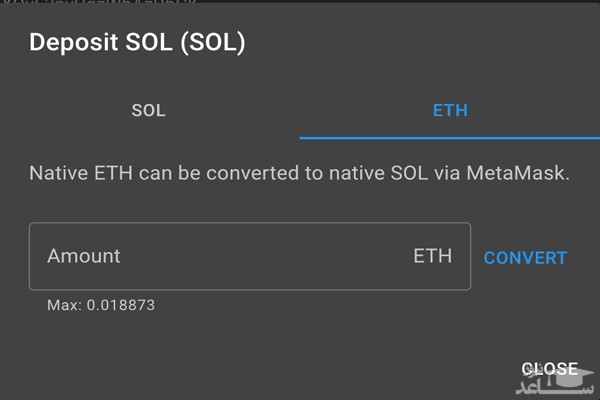The image size is (600, 400).
Task: Click the word SOL in the tab row
Action: coord(149,110)
